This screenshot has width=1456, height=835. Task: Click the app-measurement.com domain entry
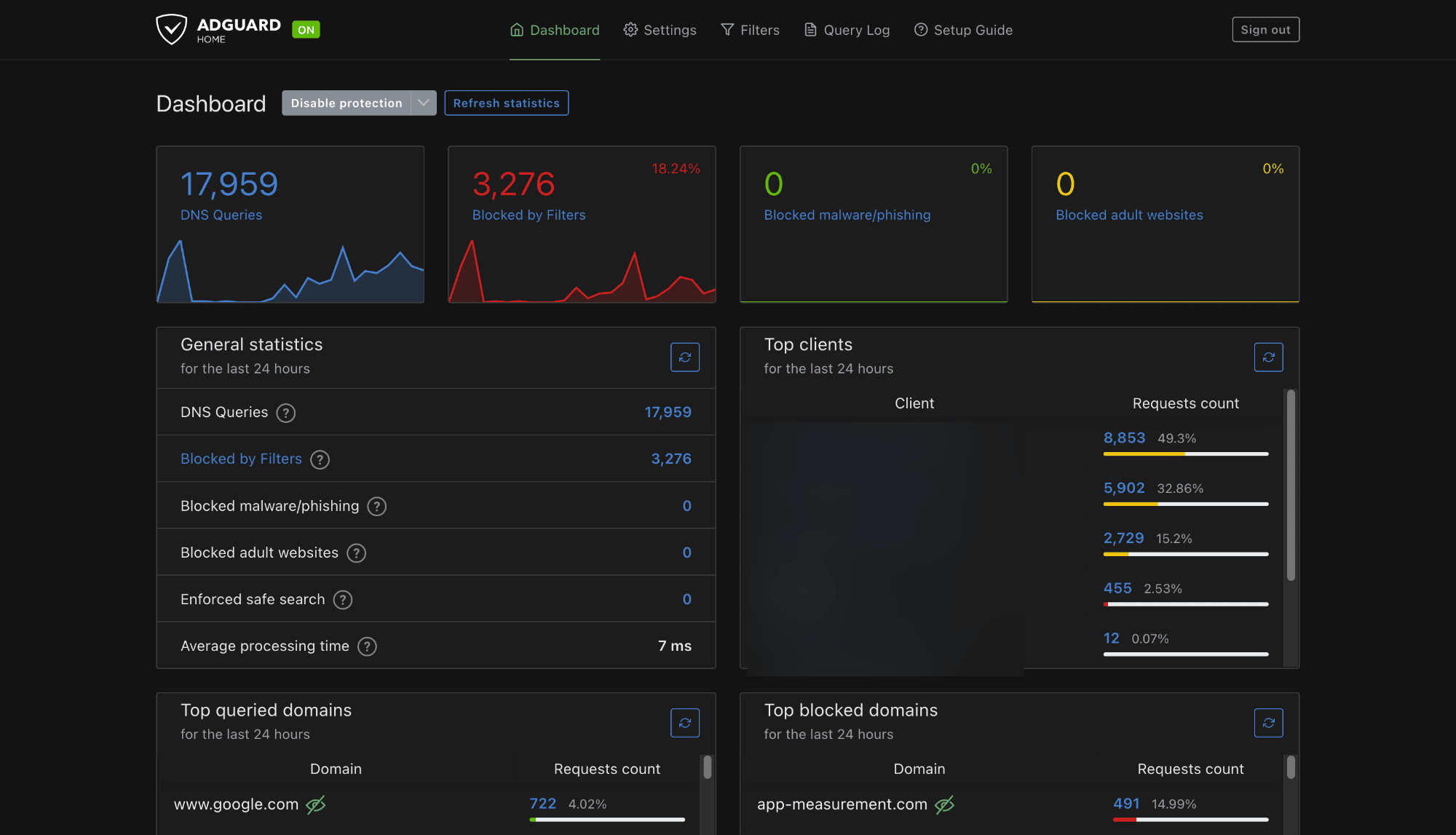842,804
